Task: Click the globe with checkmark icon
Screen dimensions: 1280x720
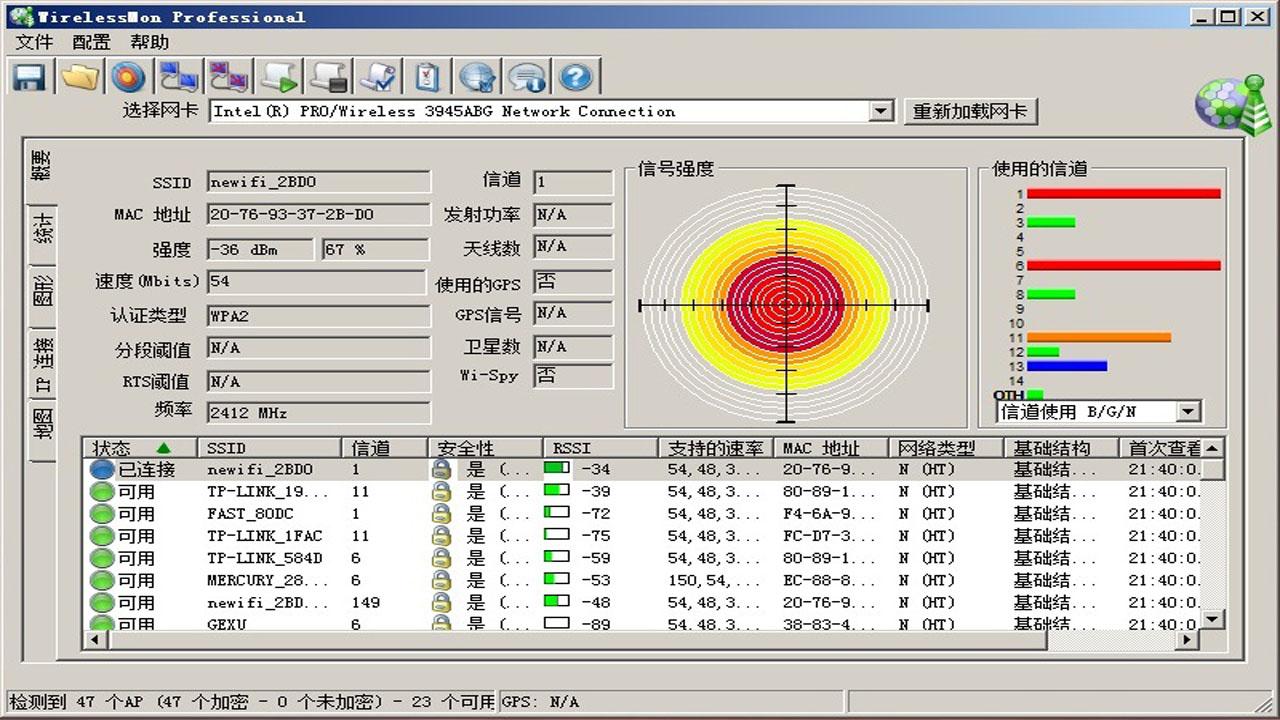Action: 478,77
